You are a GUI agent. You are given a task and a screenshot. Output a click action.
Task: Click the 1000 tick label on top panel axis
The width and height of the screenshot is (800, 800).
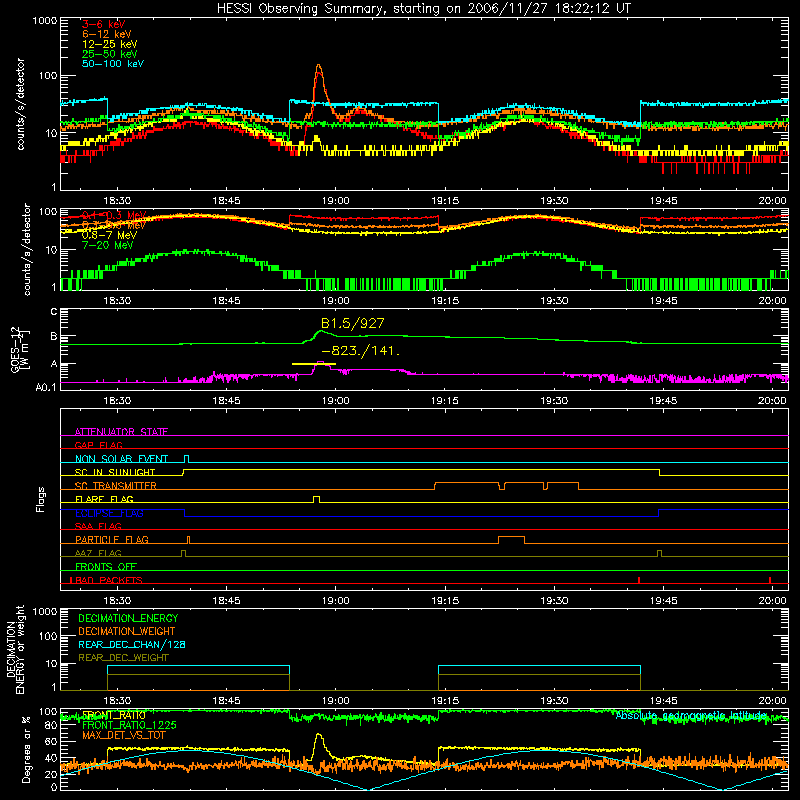coord(44,21)
